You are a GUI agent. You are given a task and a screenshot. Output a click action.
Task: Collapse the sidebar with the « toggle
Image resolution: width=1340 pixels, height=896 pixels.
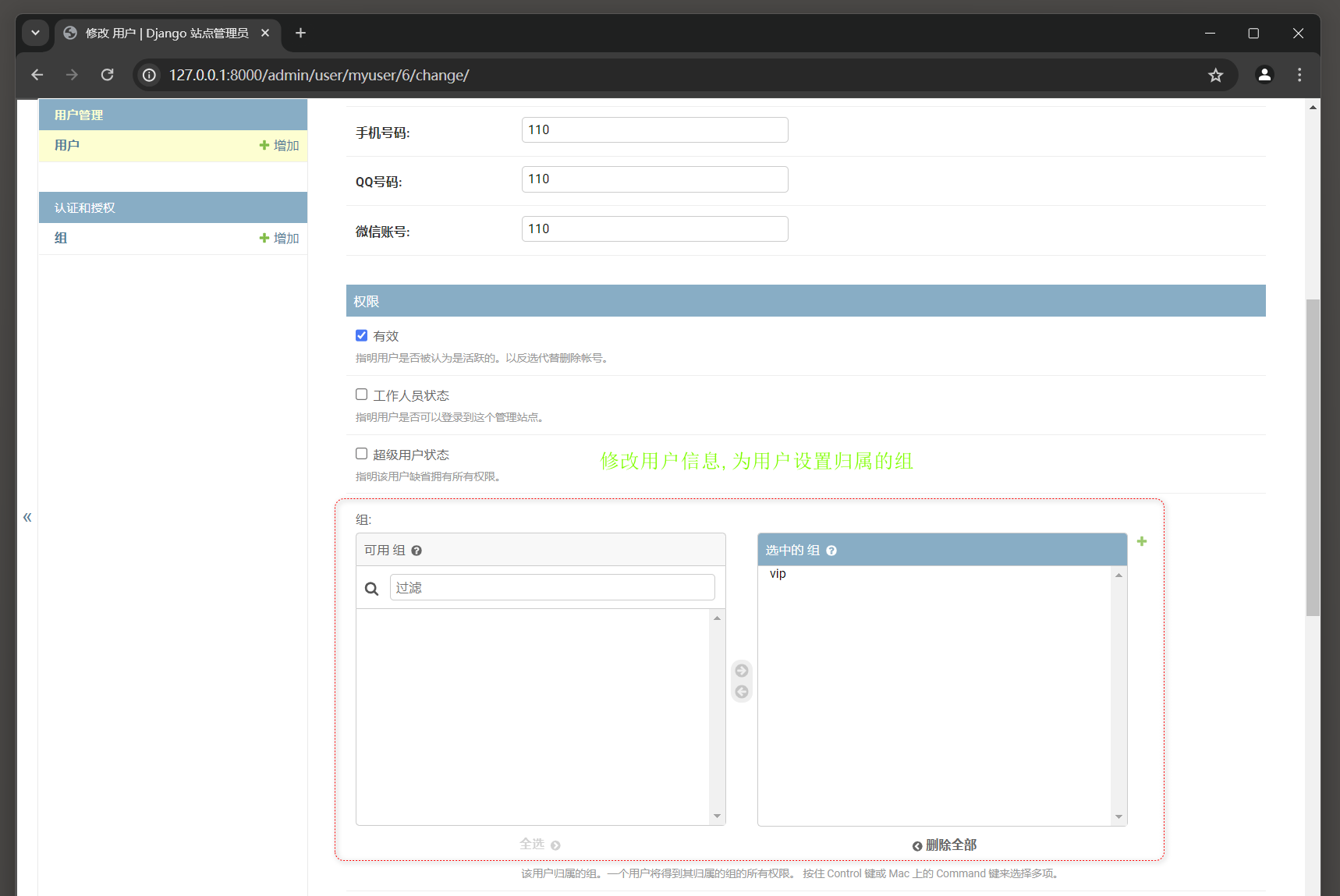27,517
